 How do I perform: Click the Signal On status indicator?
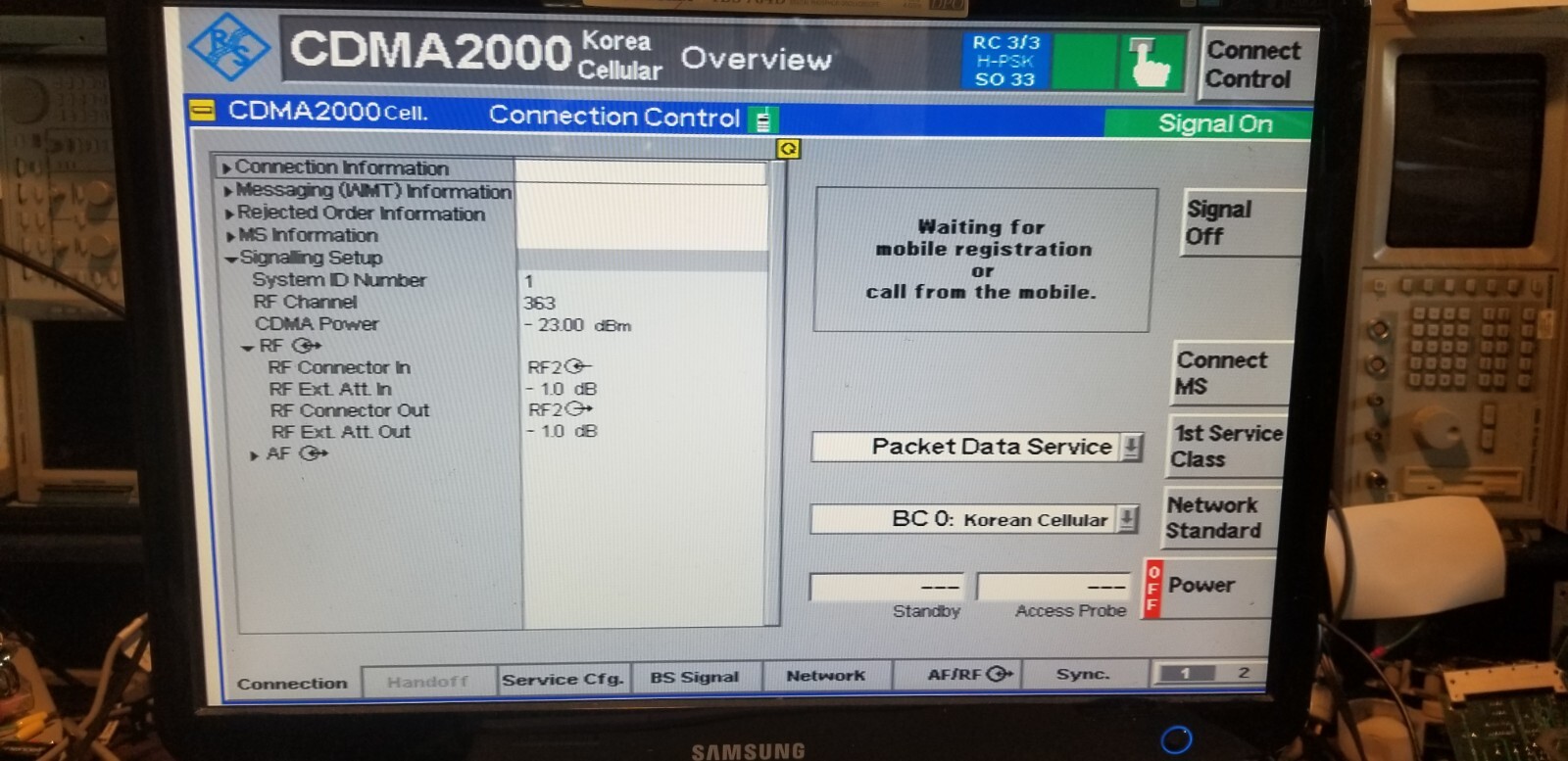[1207, 123]
